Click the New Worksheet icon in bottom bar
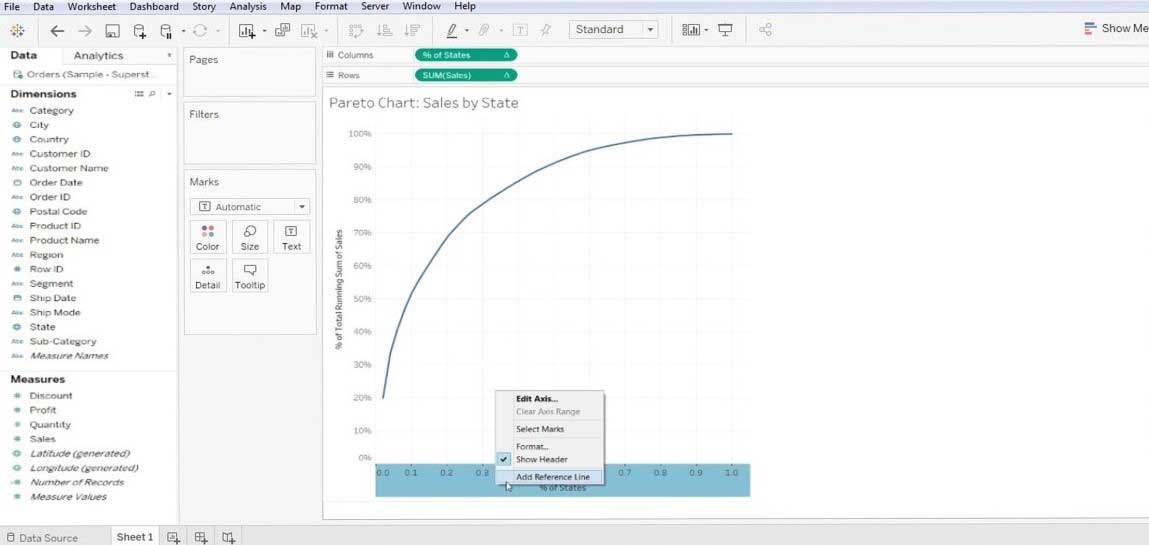 (174, 538)
